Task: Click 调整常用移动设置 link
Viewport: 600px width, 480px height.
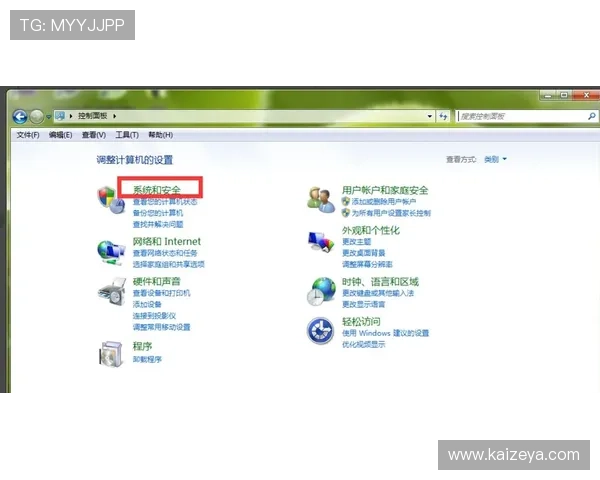Action: pyautogui.click(x=161, y=327)
